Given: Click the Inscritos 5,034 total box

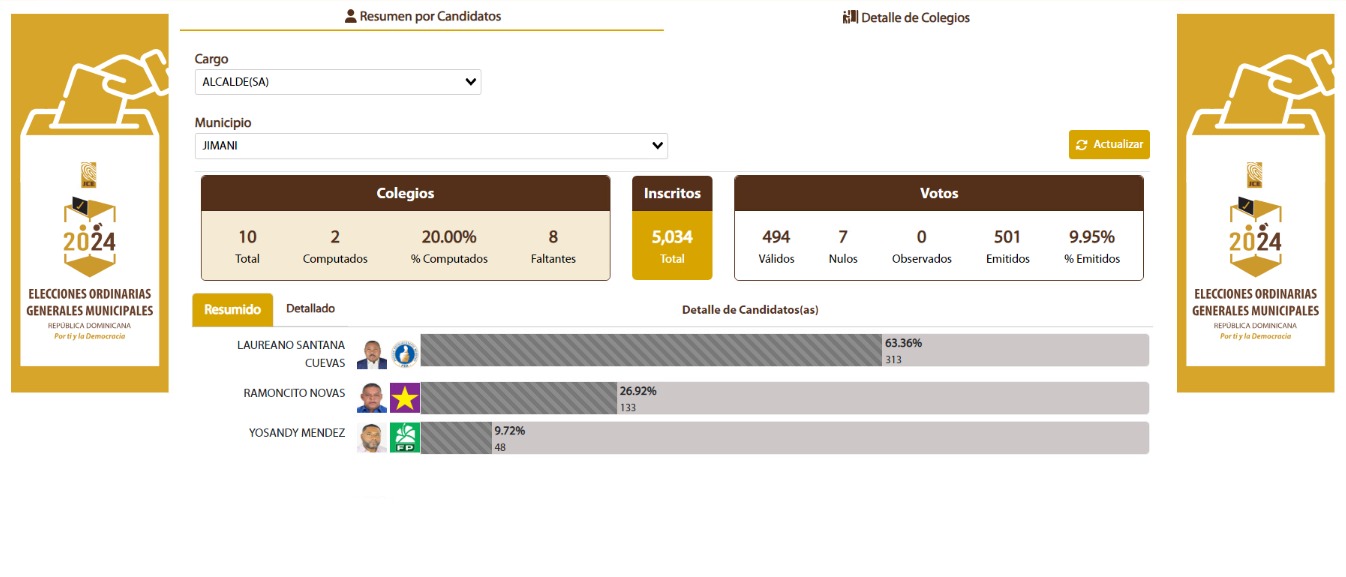Looking at the screenshot, I should click(672, 246).
